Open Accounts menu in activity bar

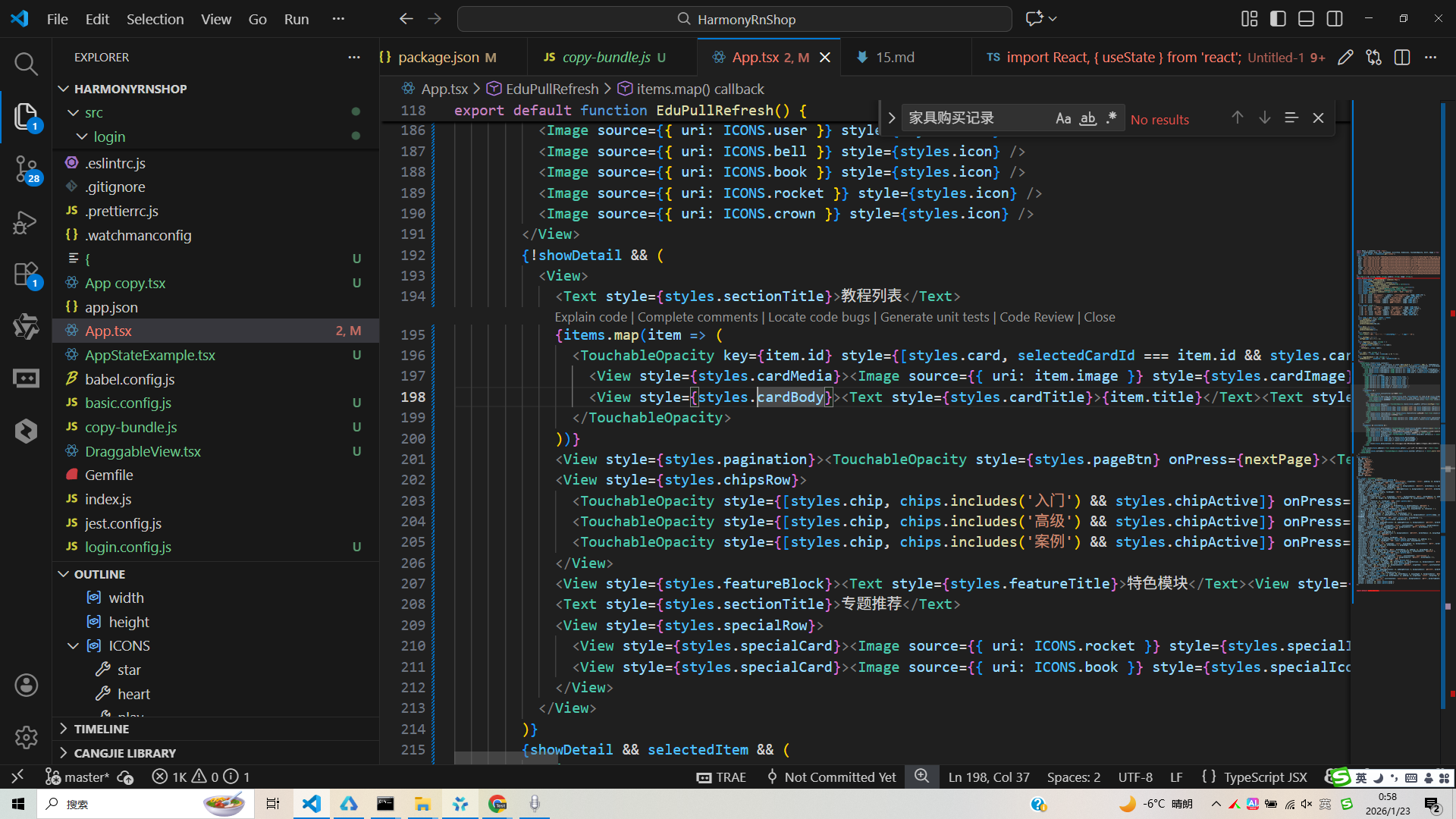click(26, 686)
